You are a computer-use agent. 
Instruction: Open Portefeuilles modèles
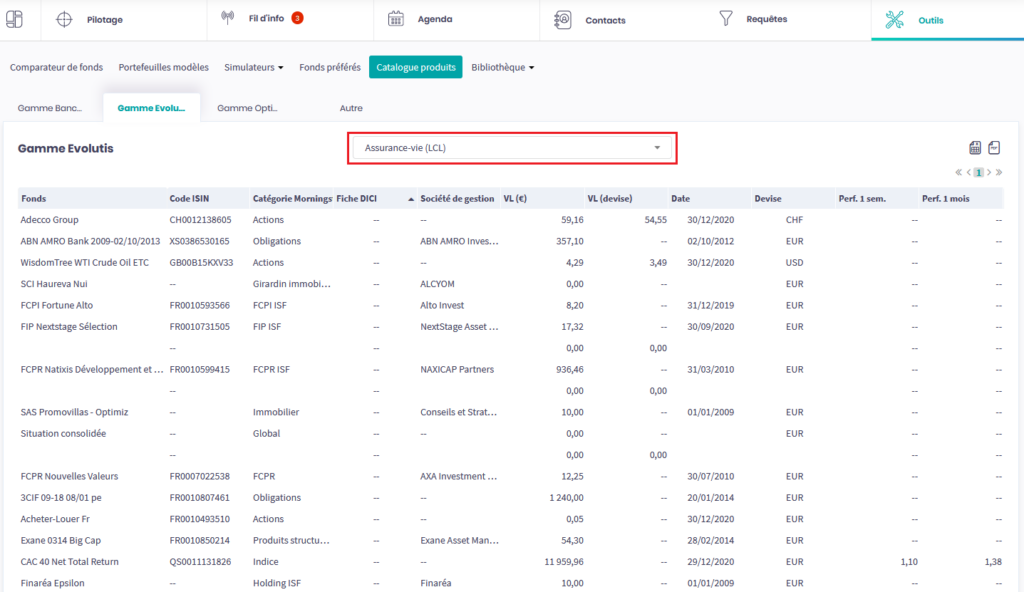coord(163,67)
